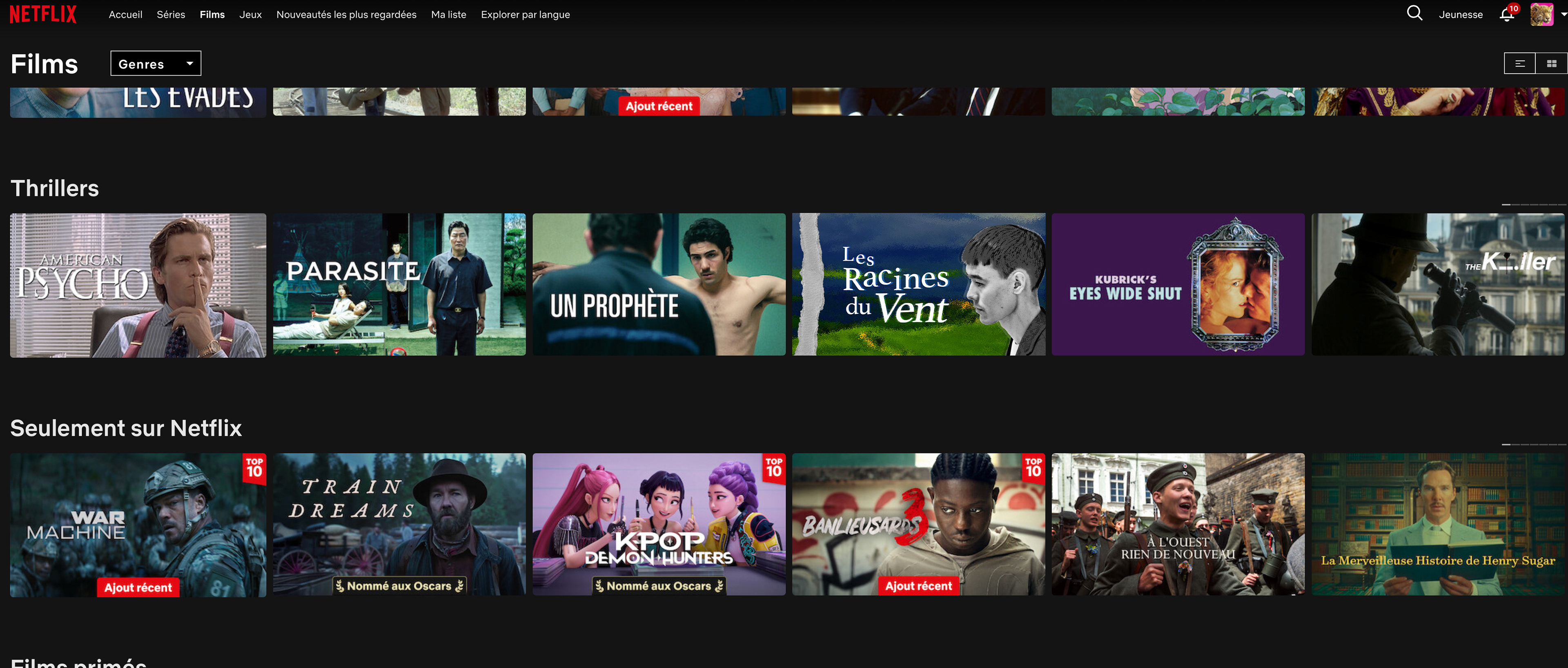Click the profile avatar picture

pyautogui.click(x=1541, y=14)
